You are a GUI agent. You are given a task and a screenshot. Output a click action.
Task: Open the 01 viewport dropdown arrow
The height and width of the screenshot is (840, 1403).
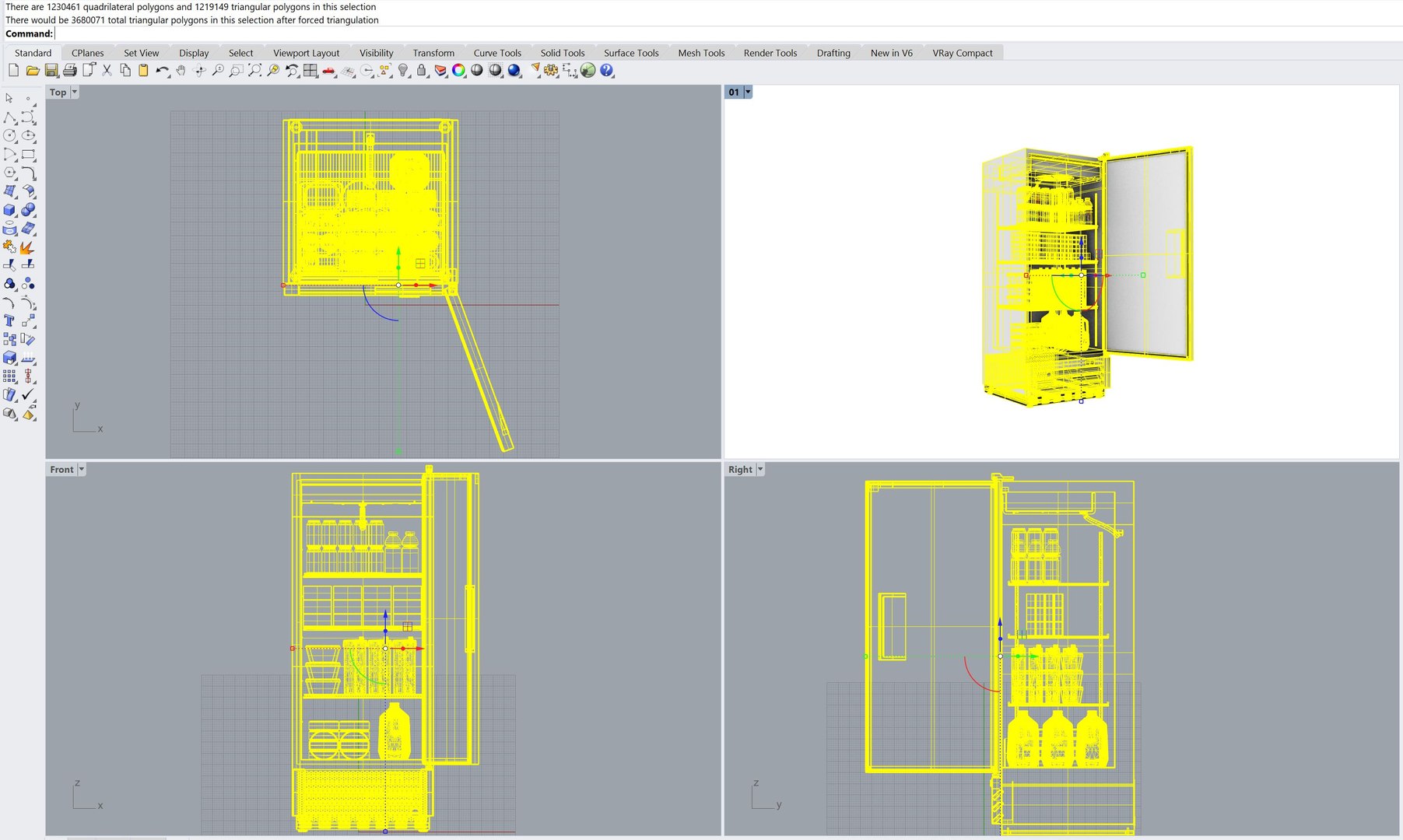[748, 92]
